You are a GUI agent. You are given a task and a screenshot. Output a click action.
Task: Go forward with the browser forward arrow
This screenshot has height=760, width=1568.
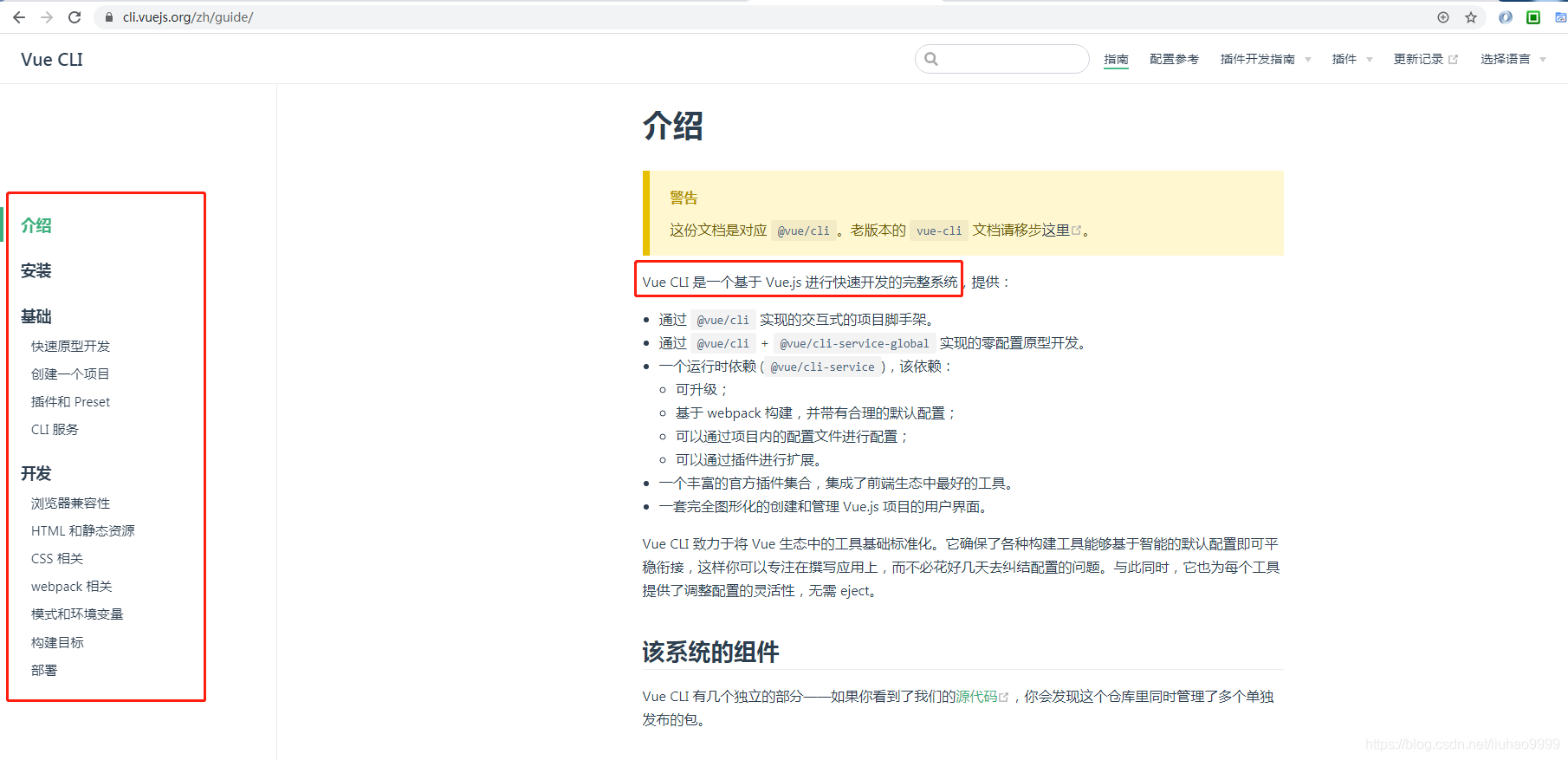point(47,17)
